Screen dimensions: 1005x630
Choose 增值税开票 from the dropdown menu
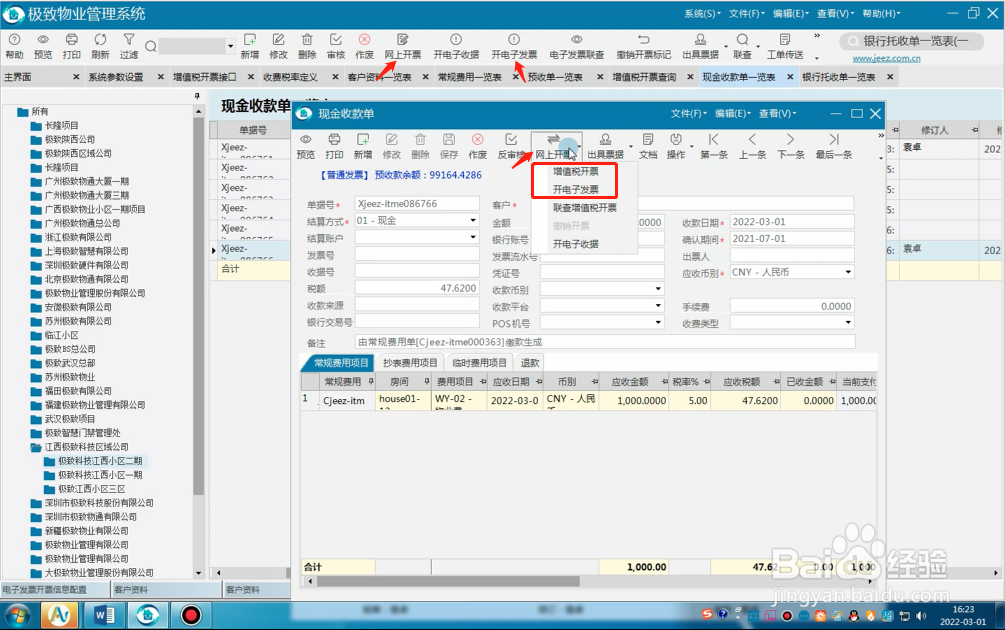click(576, 172)
